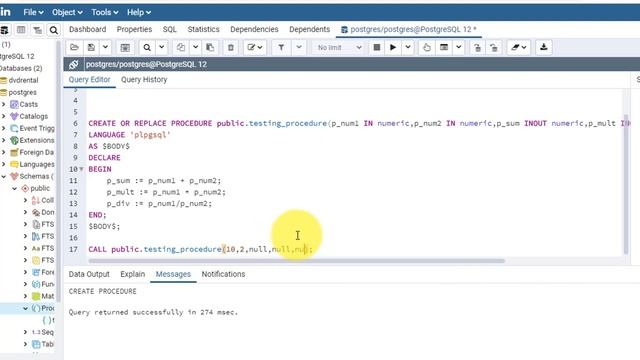
Task: Click the Delete trash can icon
Action: tap(231, 47)
